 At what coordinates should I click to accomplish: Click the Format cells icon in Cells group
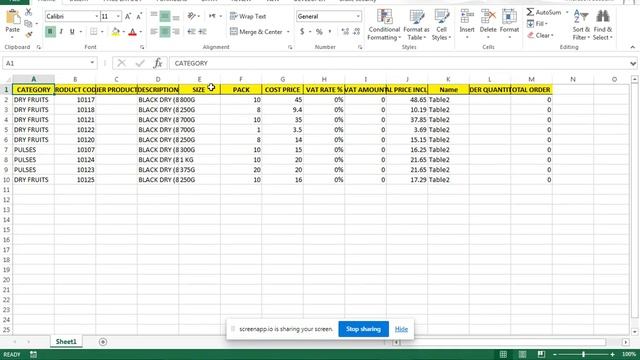(x=509, y=17)
